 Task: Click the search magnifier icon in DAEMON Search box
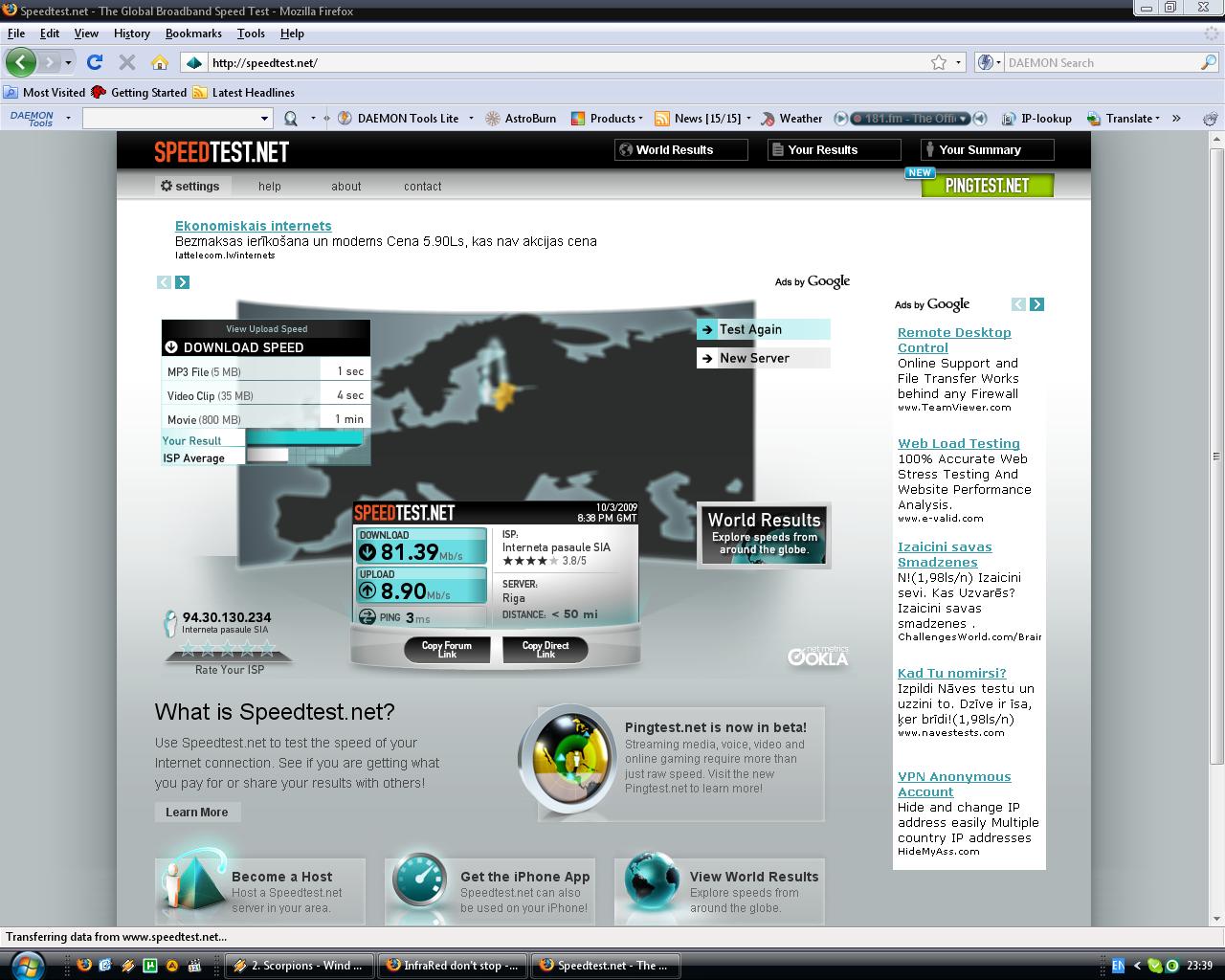click(1209, 62)
